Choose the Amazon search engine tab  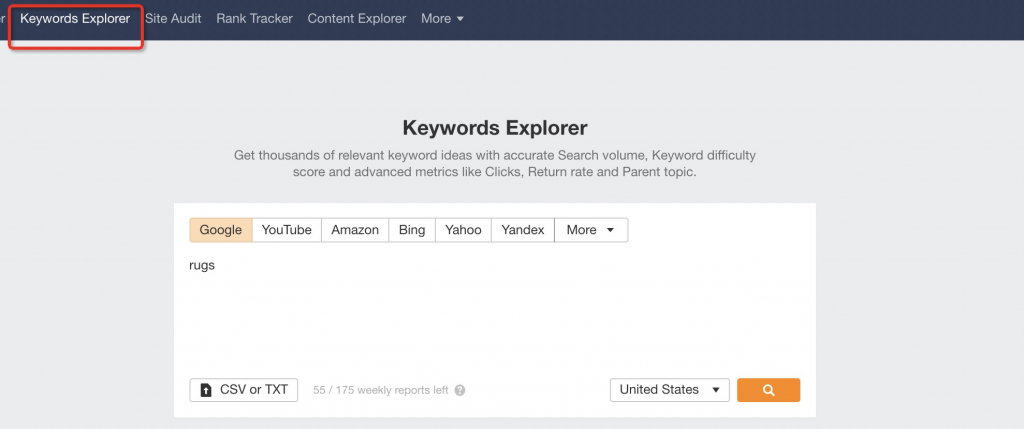(x=355, y=230)
